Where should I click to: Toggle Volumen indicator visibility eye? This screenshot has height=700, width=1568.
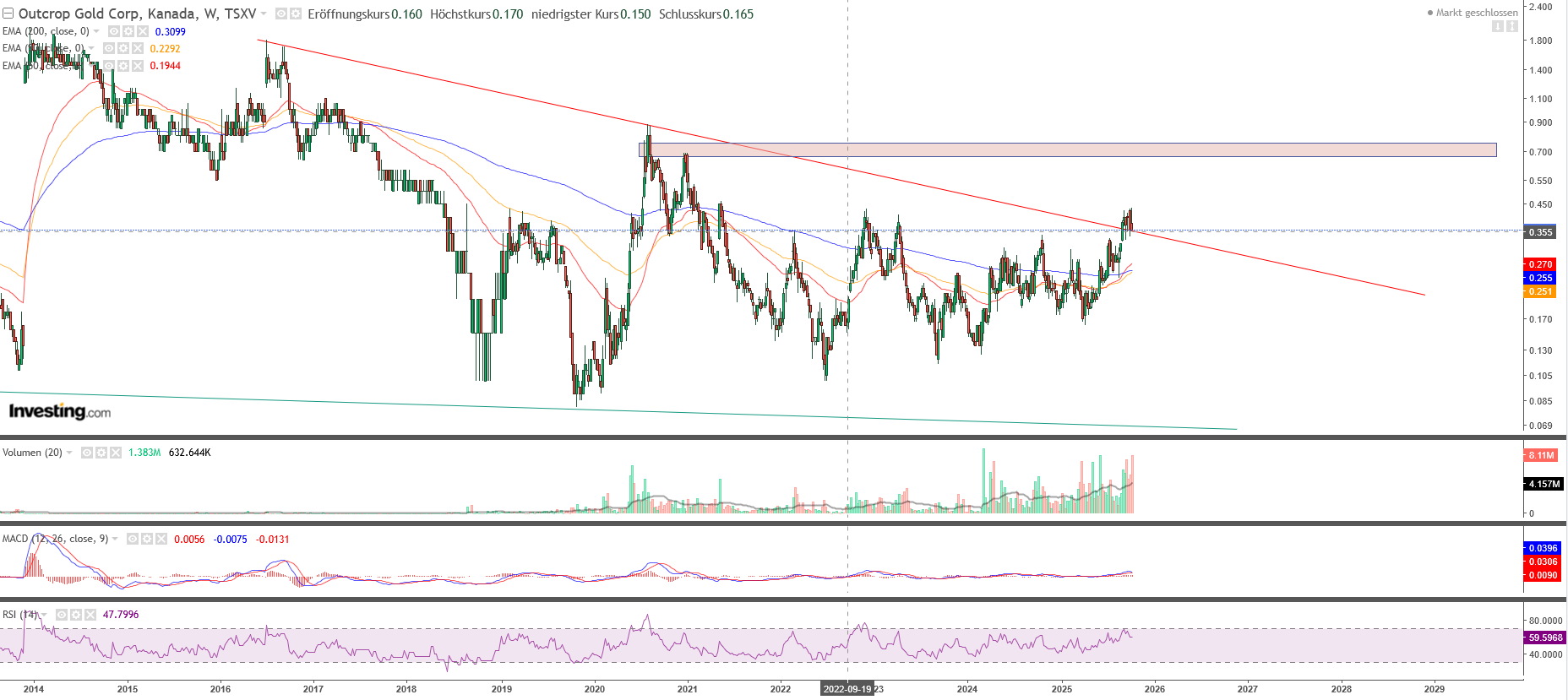point(87,453)
